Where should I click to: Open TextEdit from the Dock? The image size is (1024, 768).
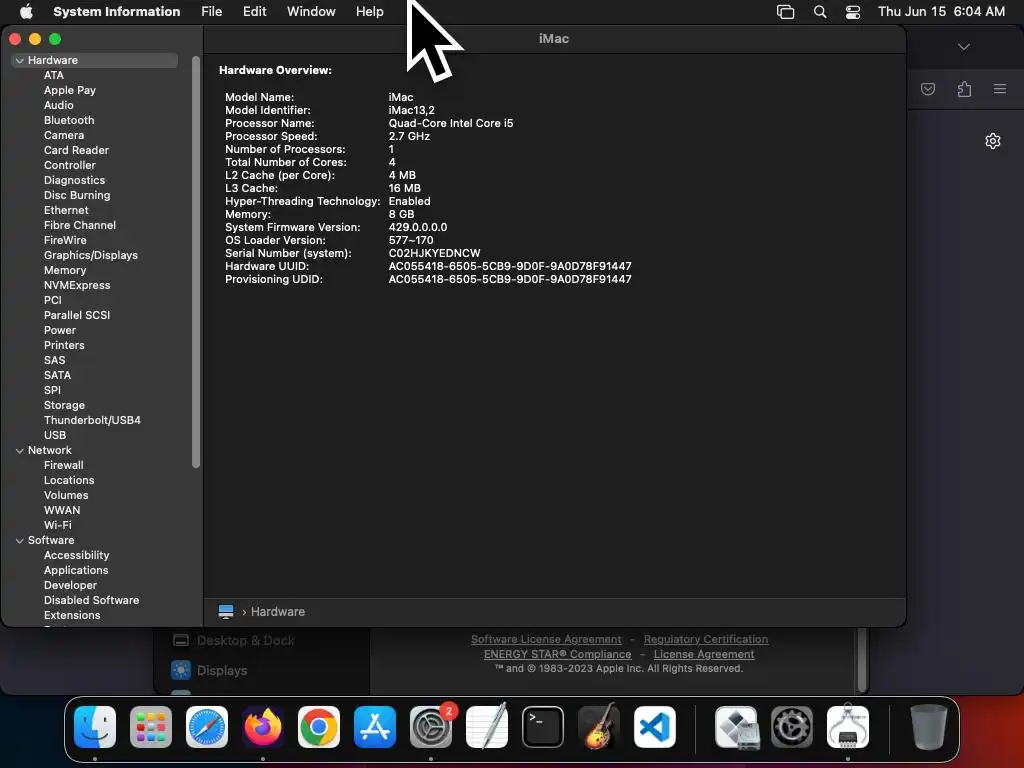pyautogui.click(x=487, y=727)
